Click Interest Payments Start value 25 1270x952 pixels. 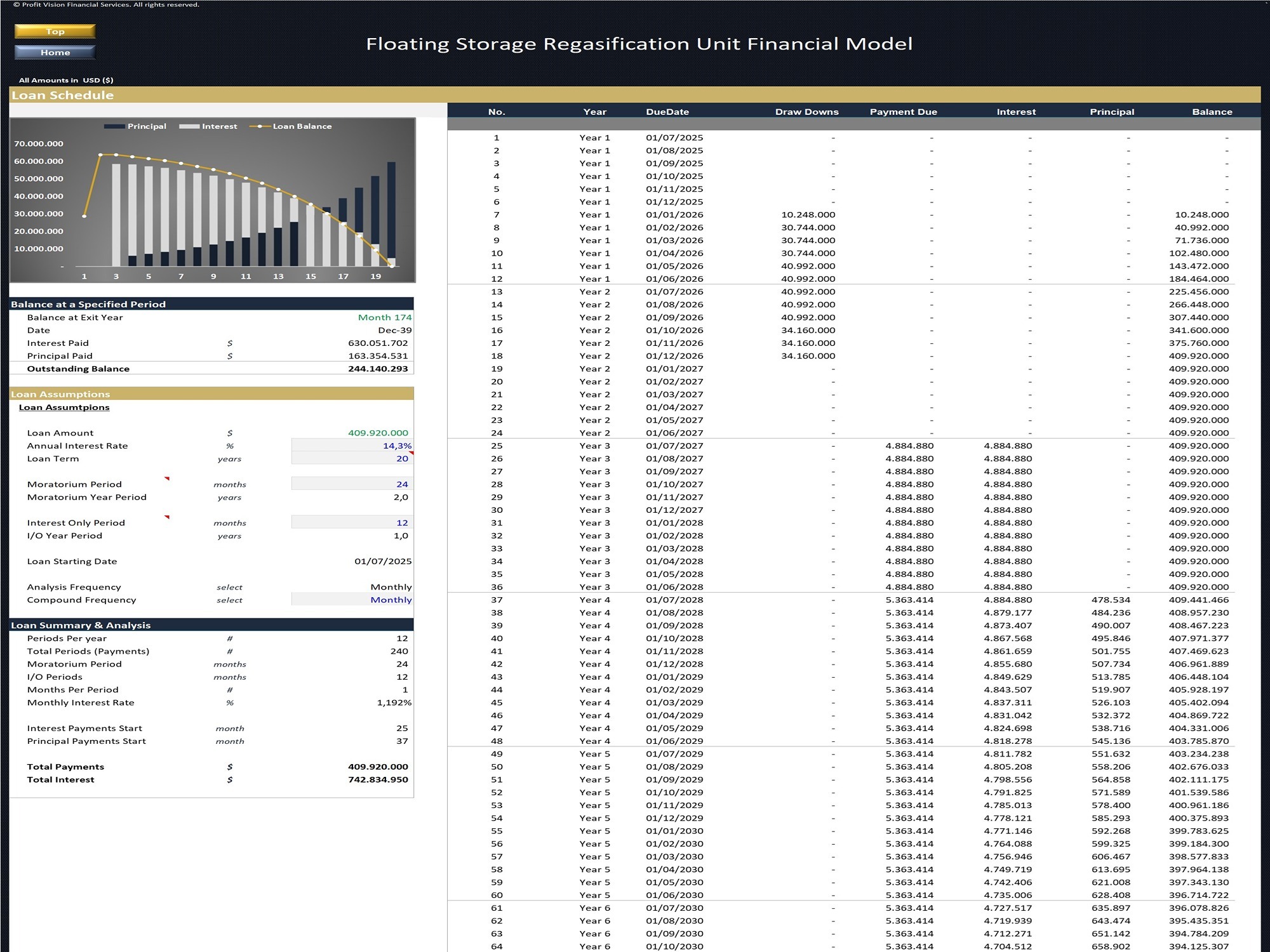tap(402, 728)
